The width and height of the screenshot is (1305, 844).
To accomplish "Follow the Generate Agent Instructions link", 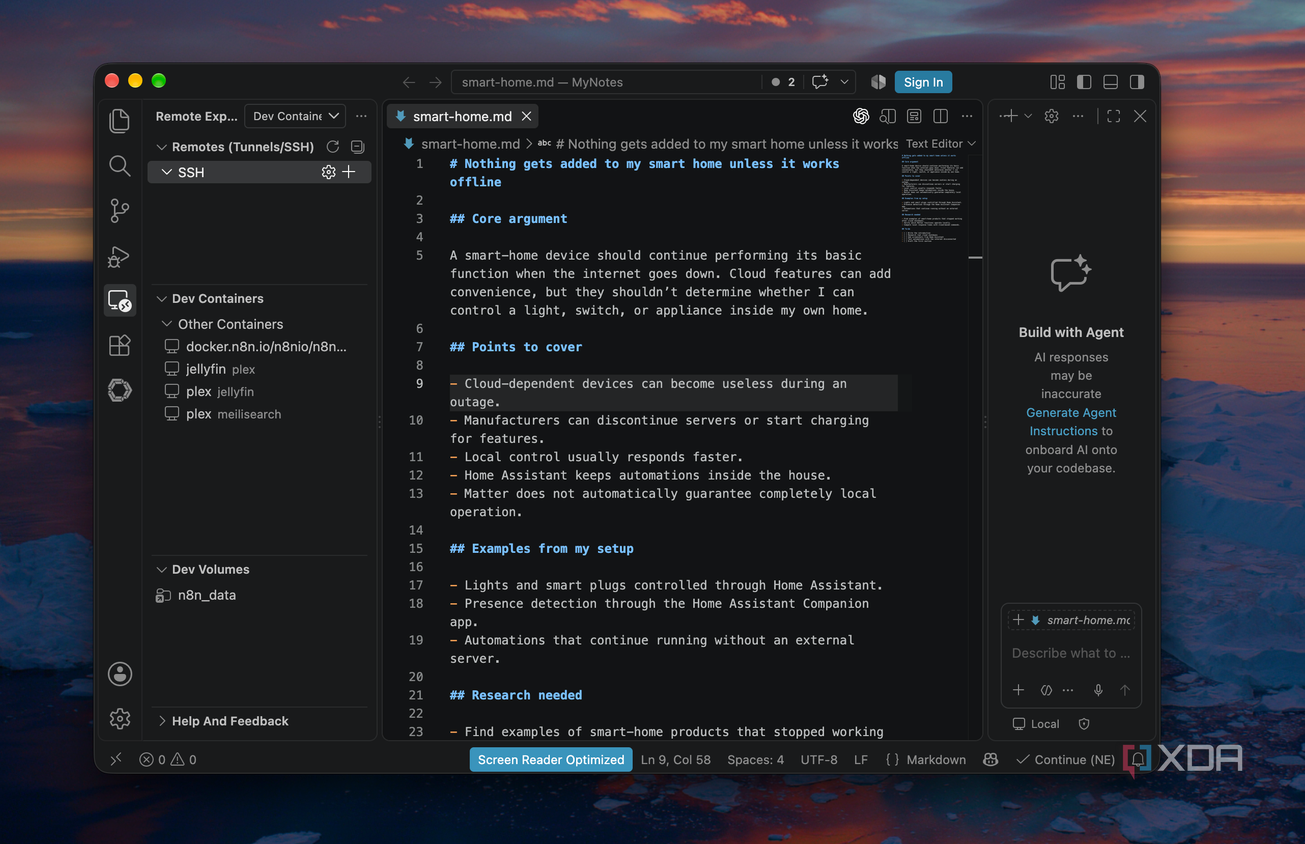I will pos(1070,422).
